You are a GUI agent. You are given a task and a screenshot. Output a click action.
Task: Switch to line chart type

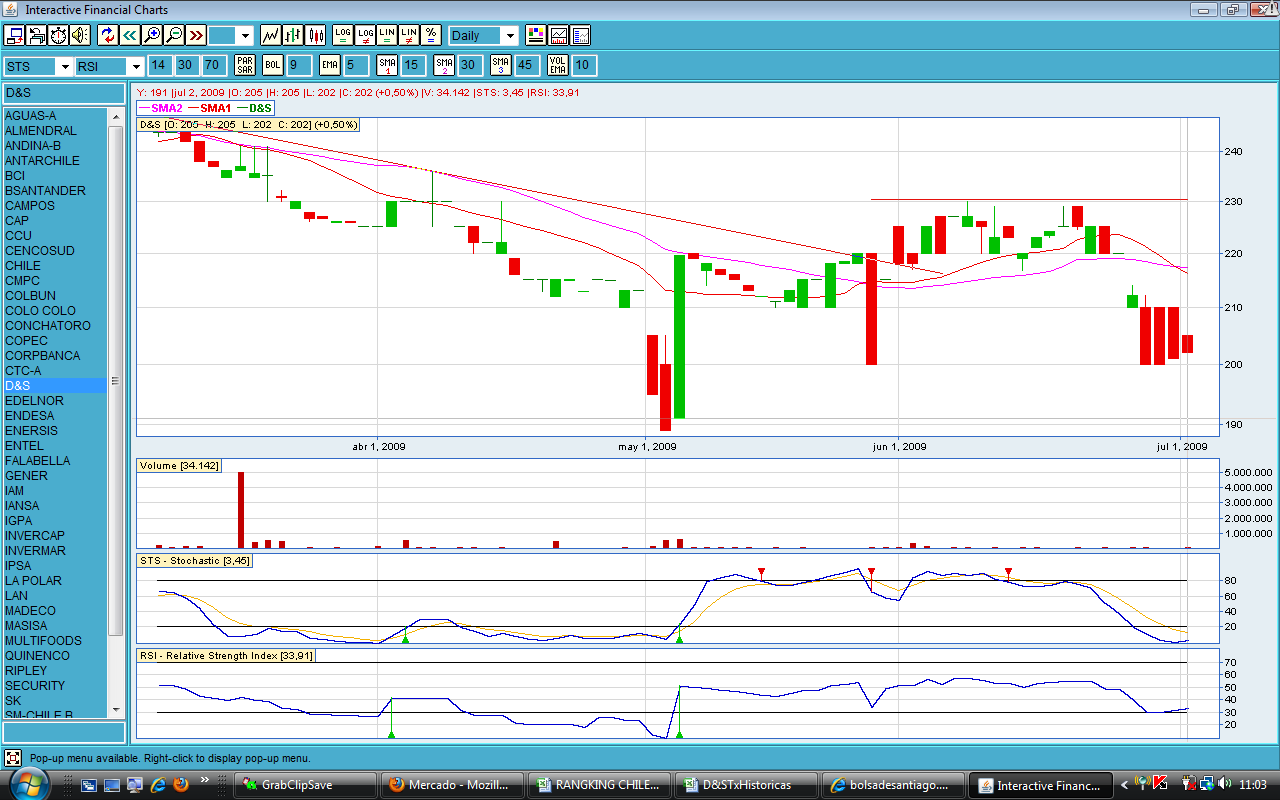pyautogui.click(x=271, y=36)
